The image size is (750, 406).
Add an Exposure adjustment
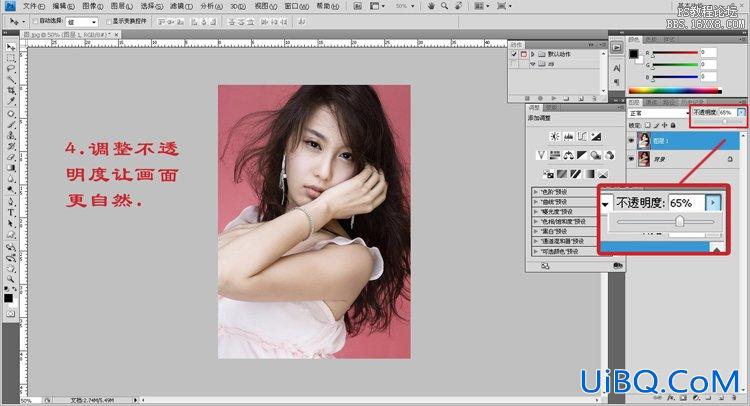pyautogui.click(x=596, y=137)
